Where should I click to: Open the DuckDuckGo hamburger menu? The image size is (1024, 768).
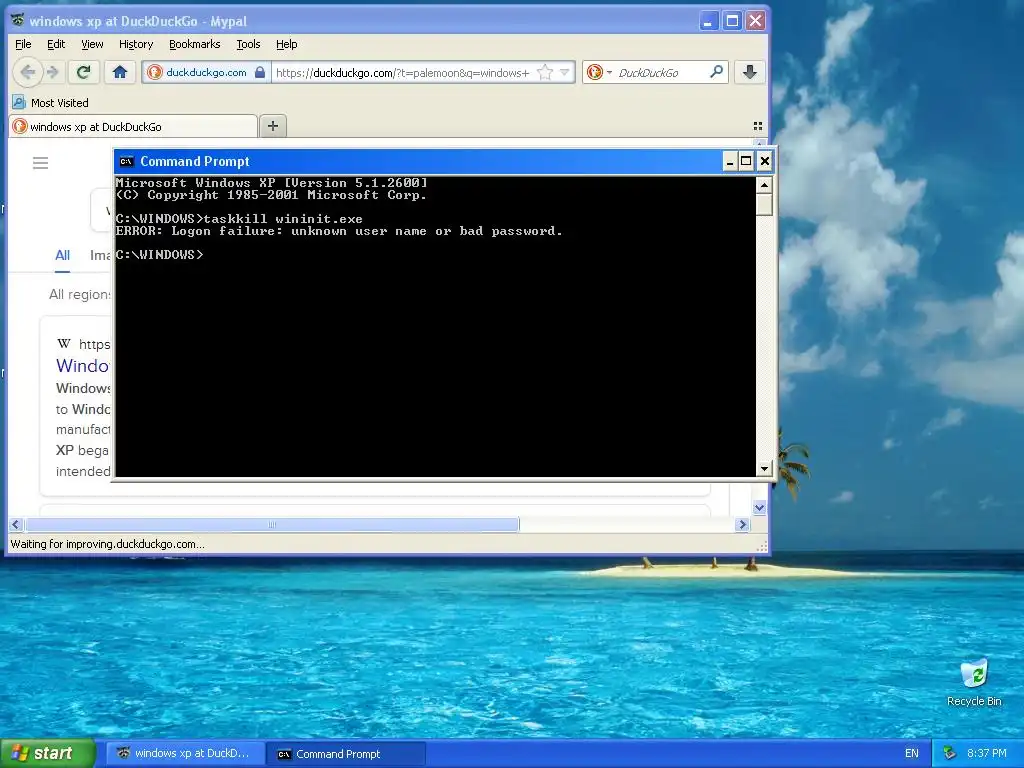(x=40, y=163)
